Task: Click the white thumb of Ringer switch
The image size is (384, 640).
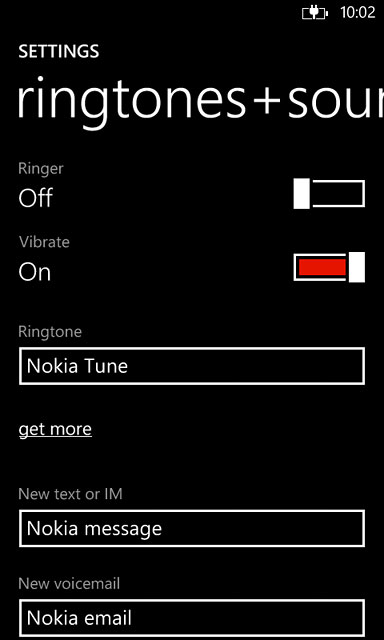Action: (302, 193)
